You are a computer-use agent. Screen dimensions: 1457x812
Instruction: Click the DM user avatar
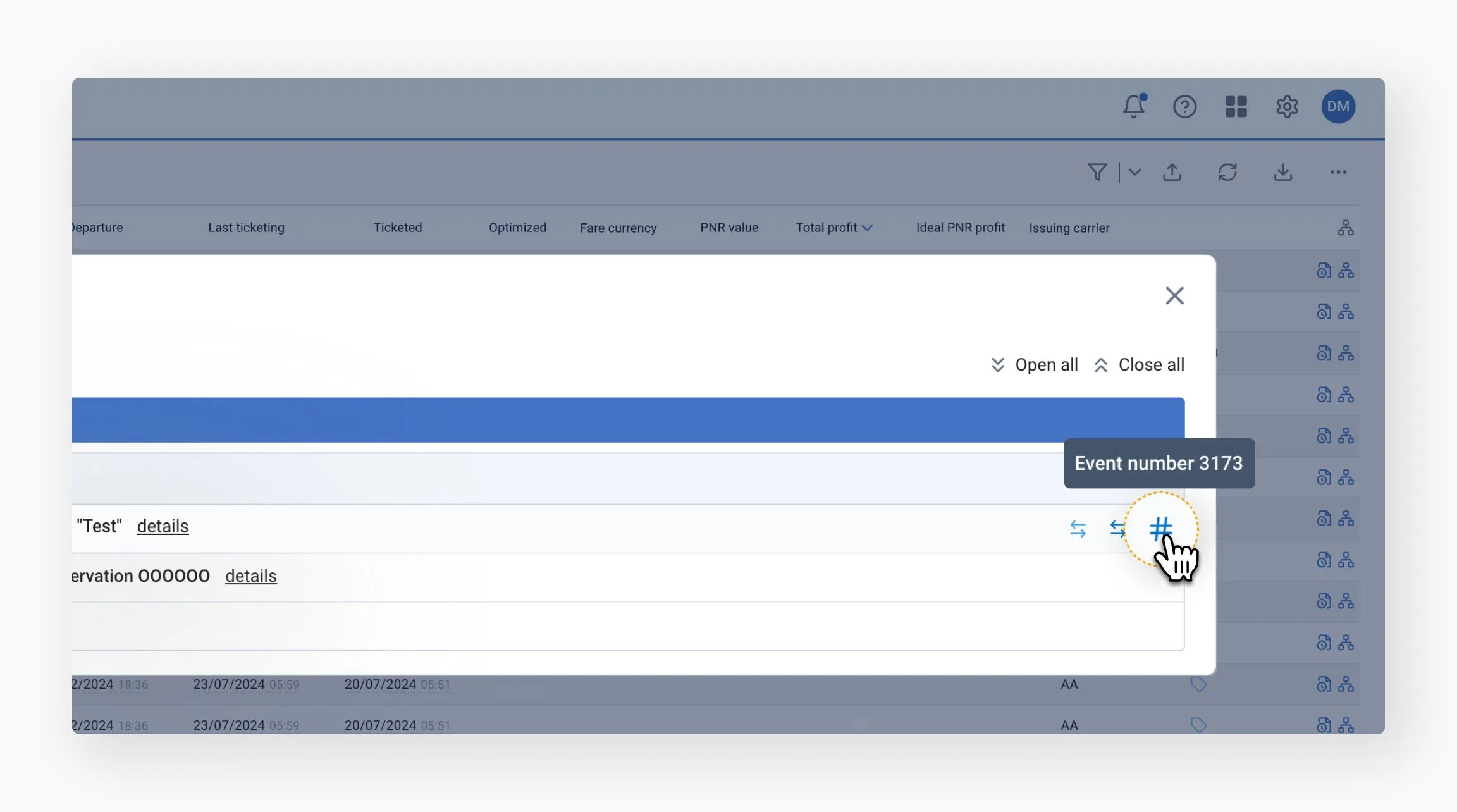coord(1337,106)
